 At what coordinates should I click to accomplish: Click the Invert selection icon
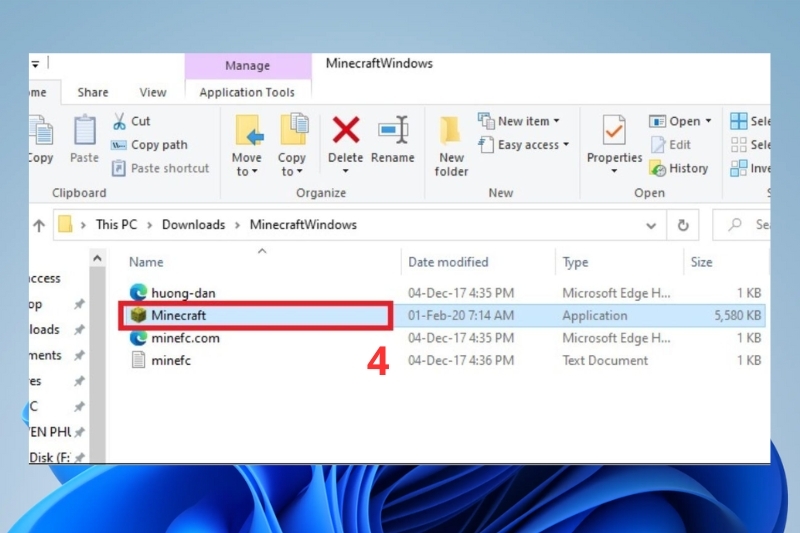point(738,168)
